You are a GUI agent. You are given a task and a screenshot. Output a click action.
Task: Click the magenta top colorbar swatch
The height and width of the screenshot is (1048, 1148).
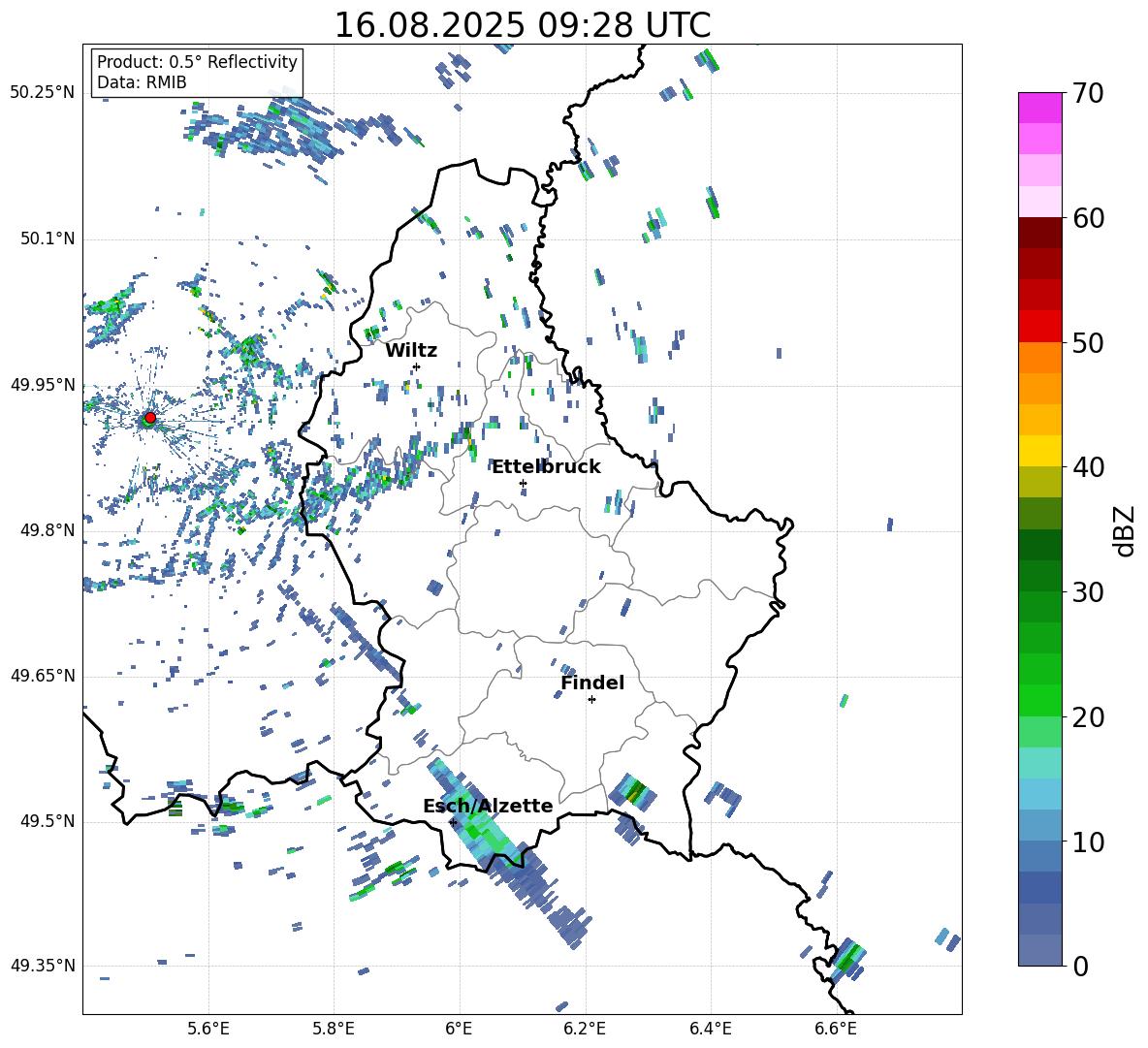pos(1039,108)
